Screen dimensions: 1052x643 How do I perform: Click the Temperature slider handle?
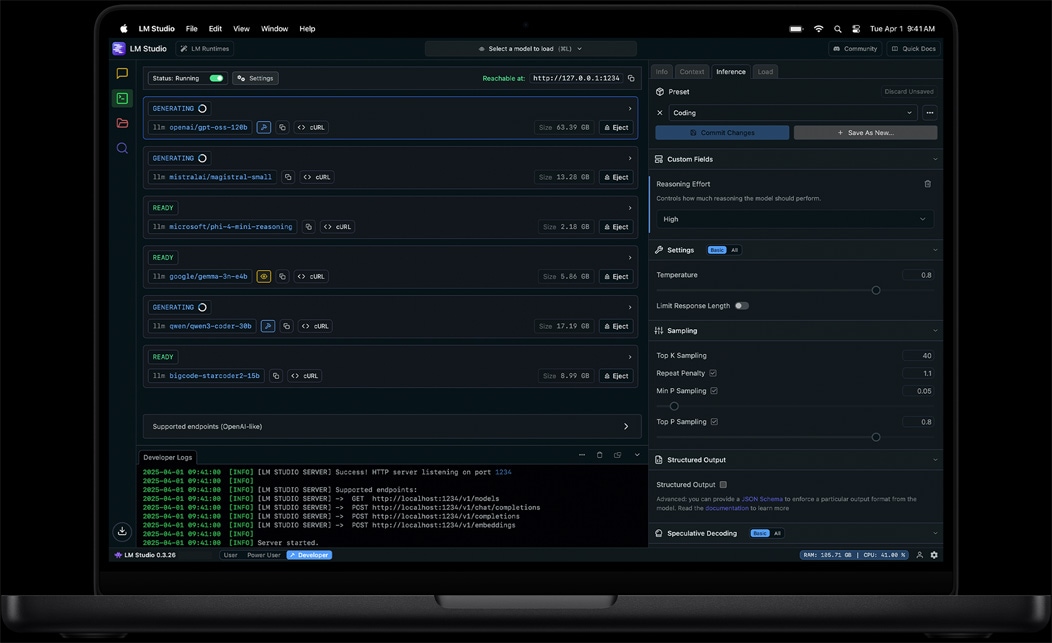[x=876, y=290]
